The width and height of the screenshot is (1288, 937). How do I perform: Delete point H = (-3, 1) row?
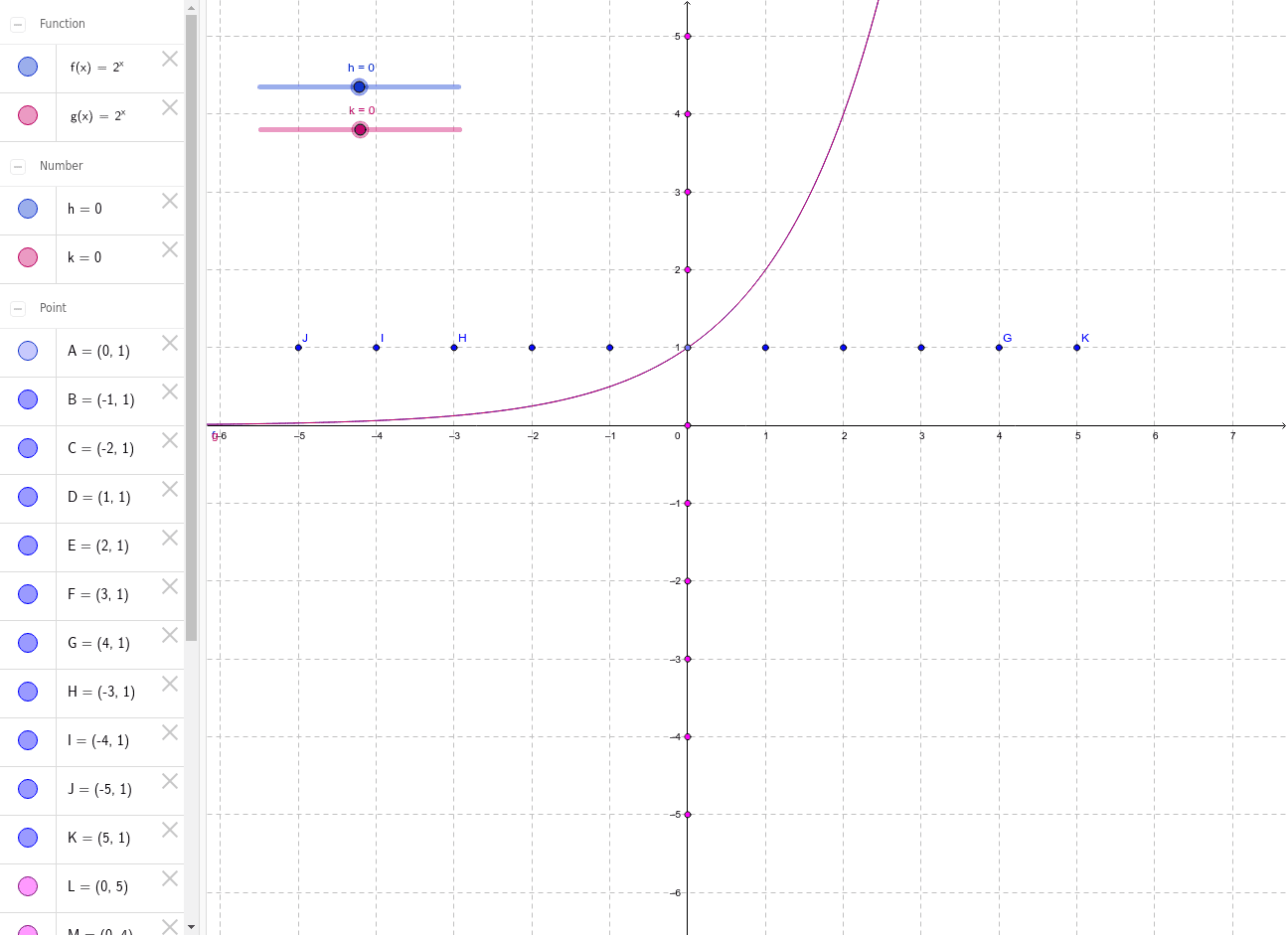pos(170,684)
